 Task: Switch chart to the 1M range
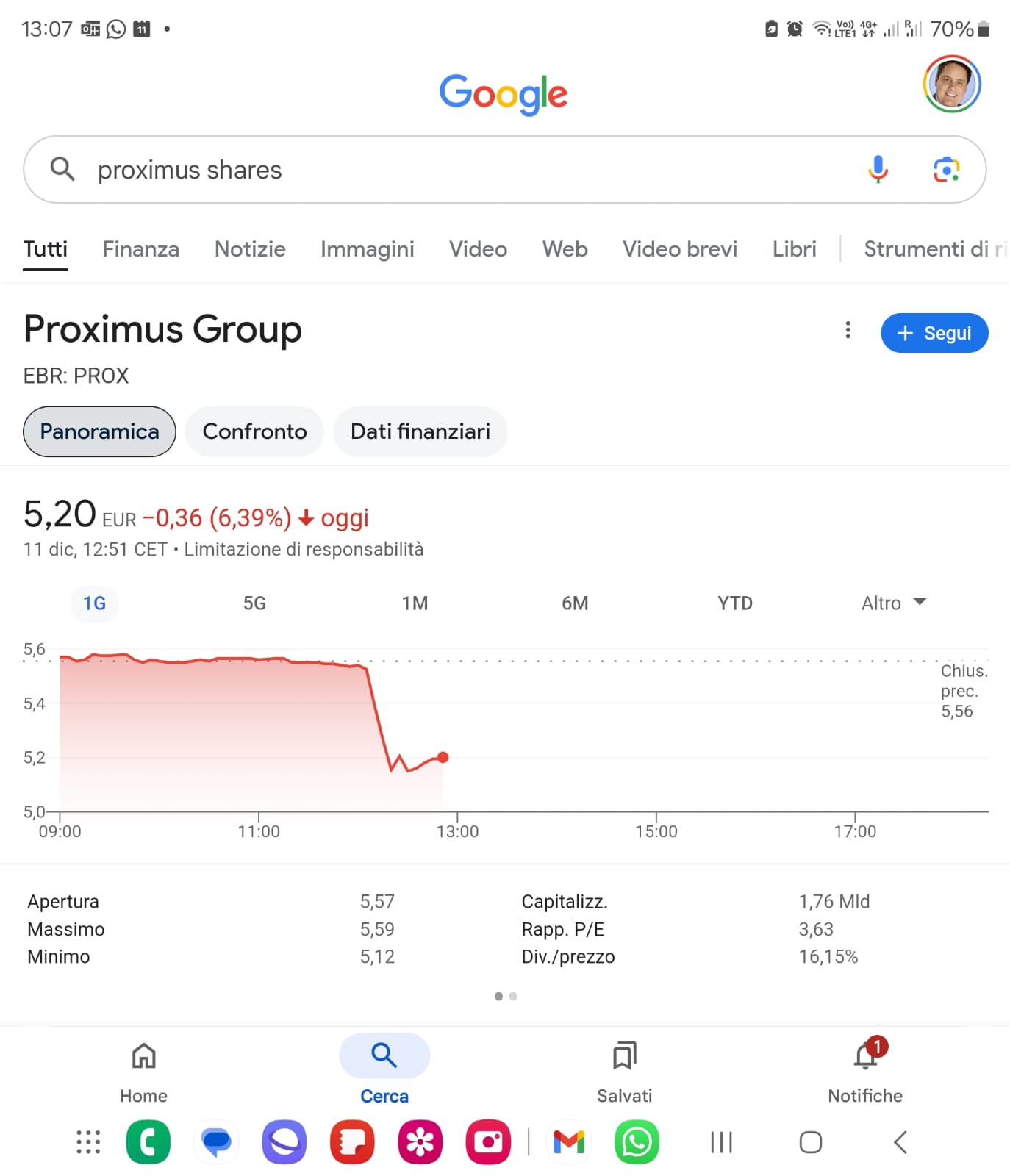point(415,603)
